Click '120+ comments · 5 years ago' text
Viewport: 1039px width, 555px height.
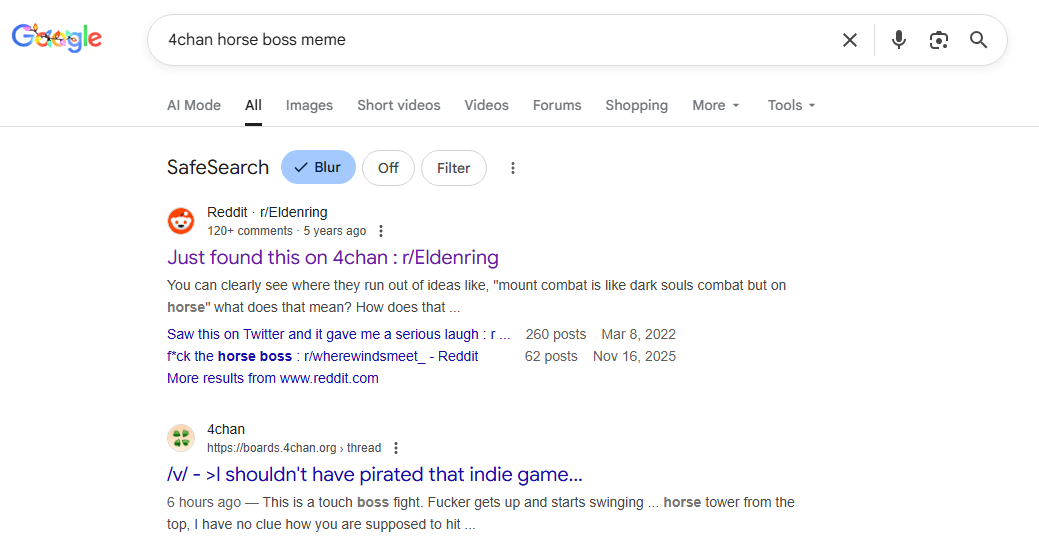[286, 231]
